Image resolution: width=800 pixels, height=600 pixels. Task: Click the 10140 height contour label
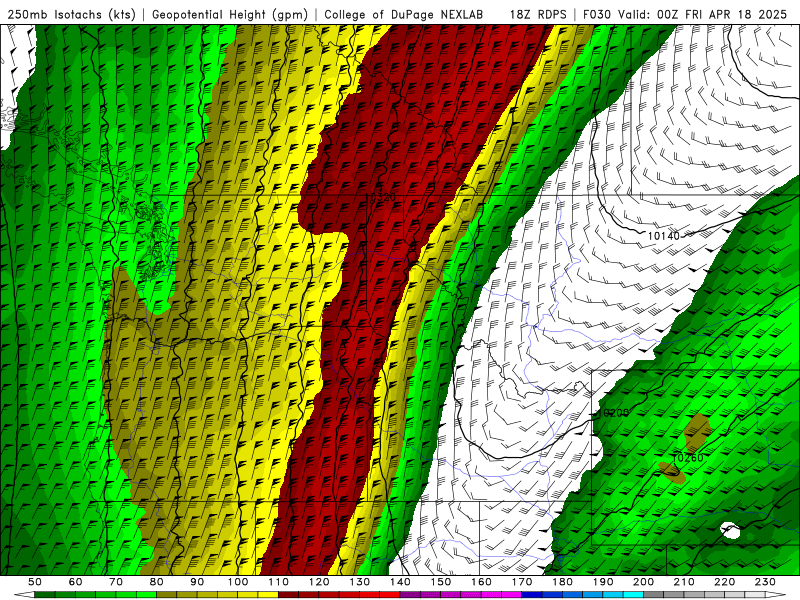coord(663,236)
